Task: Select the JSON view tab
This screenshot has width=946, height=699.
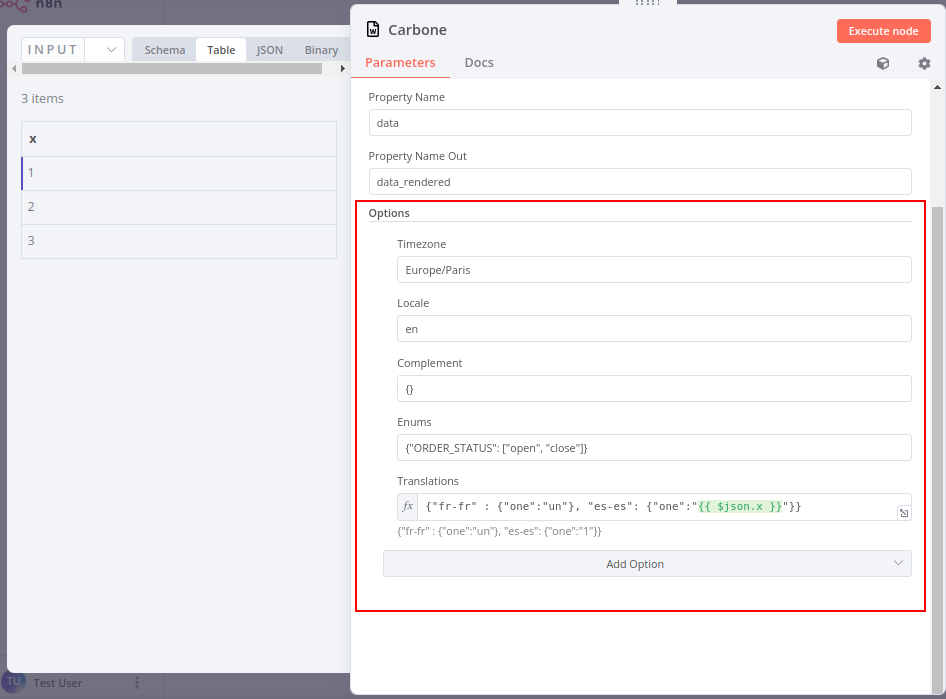Action: 269,50
